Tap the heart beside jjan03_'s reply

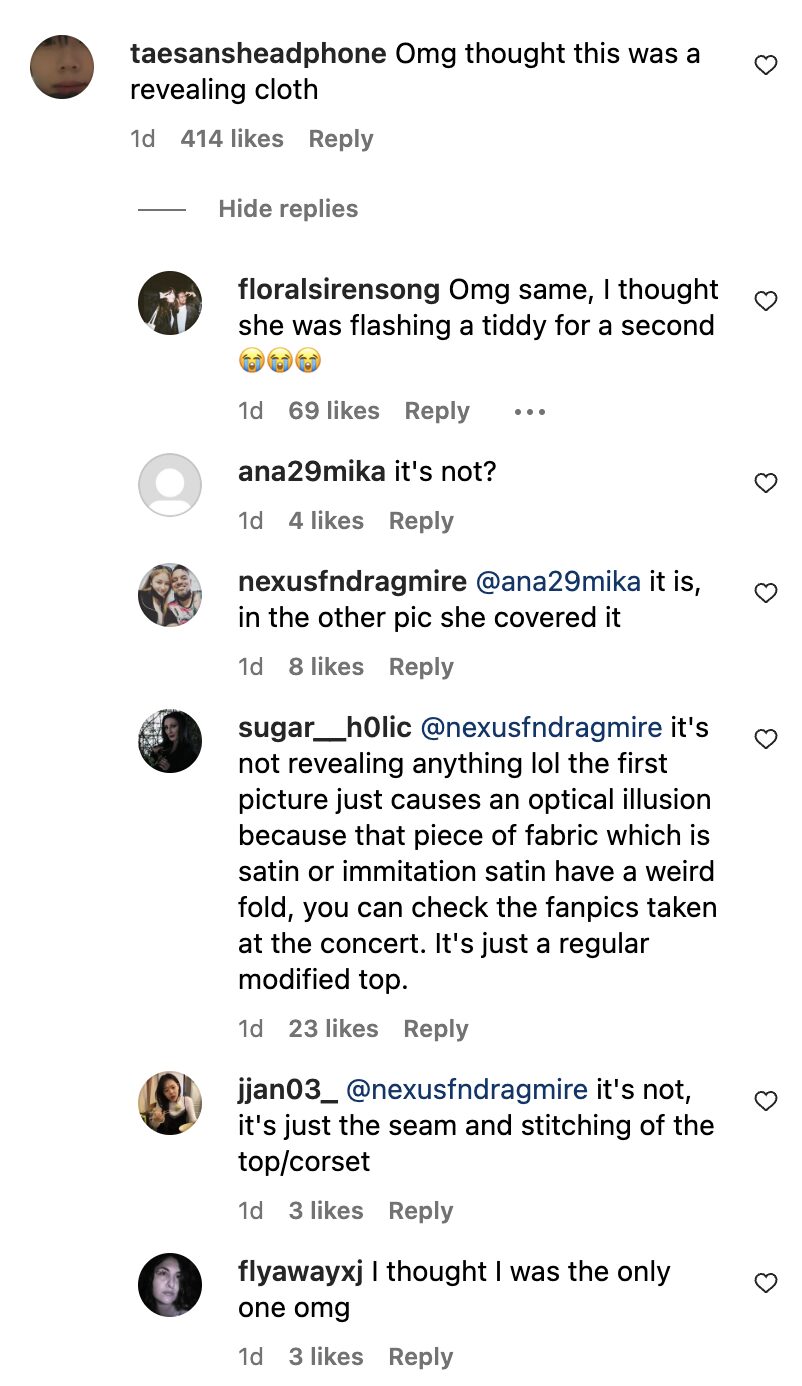(x=765, y=1101)
